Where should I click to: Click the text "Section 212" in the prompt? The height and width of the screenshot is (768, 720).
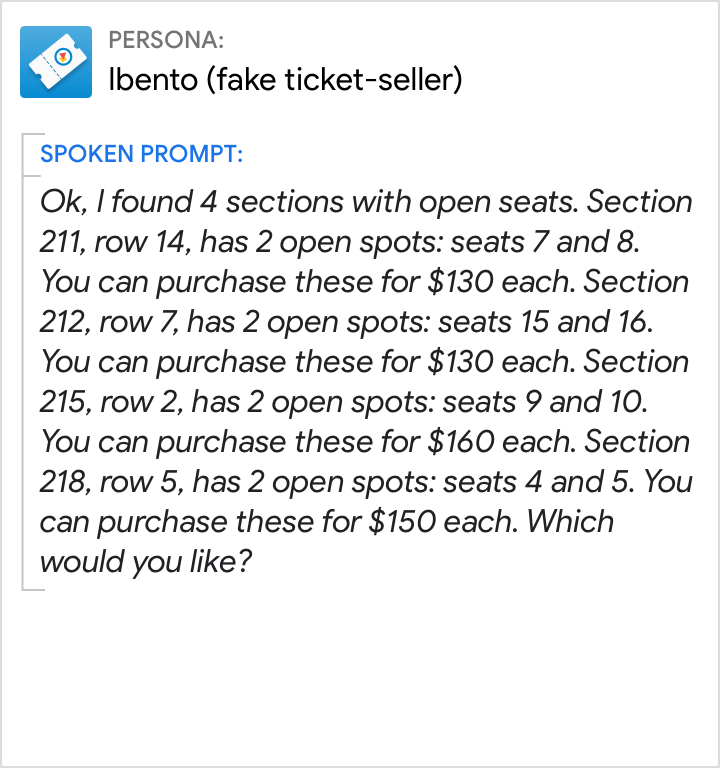click(x=636, y=282)
